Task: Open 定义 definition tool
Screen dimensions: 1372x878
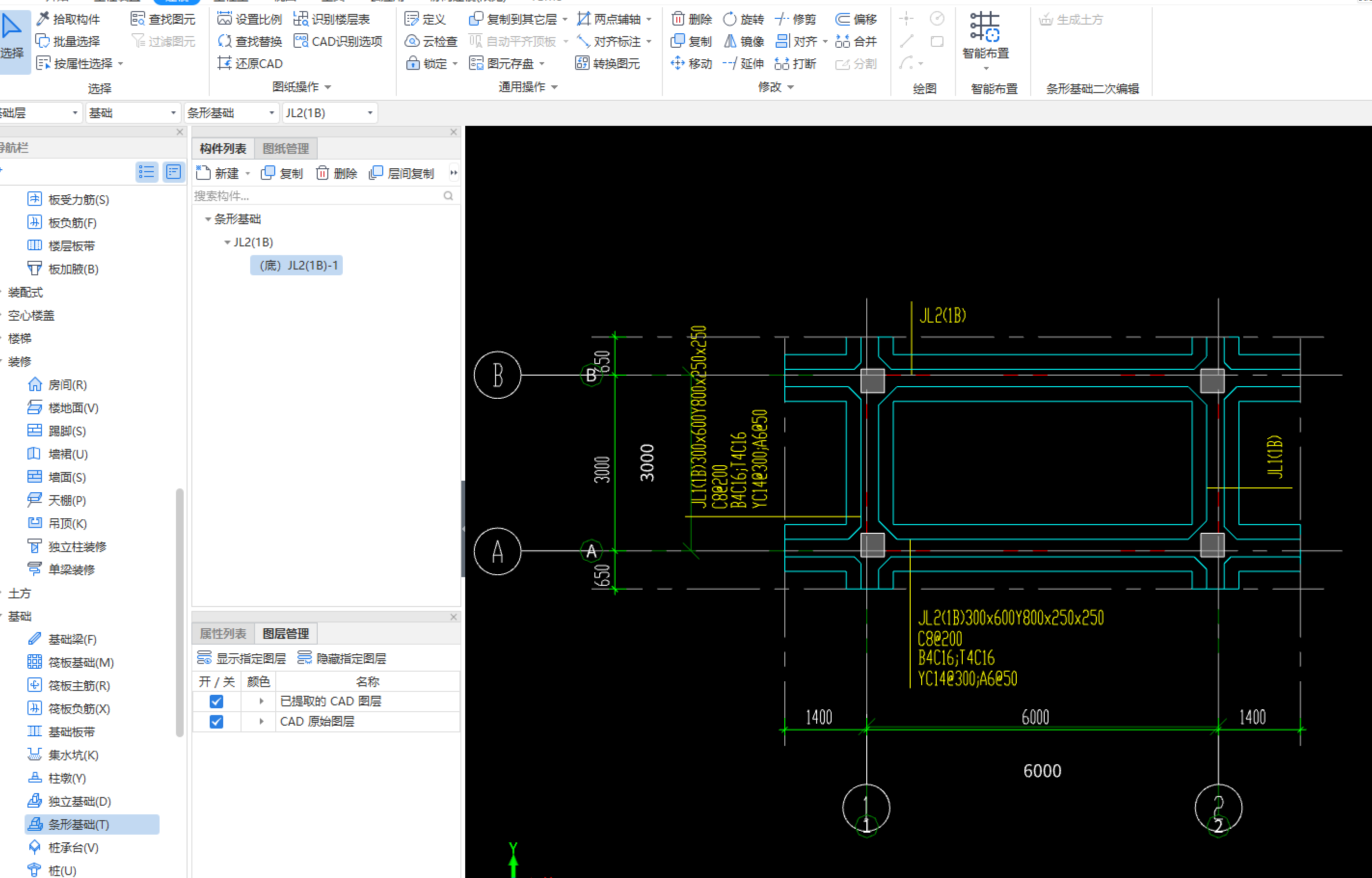Action: click(x=425, y=19)
